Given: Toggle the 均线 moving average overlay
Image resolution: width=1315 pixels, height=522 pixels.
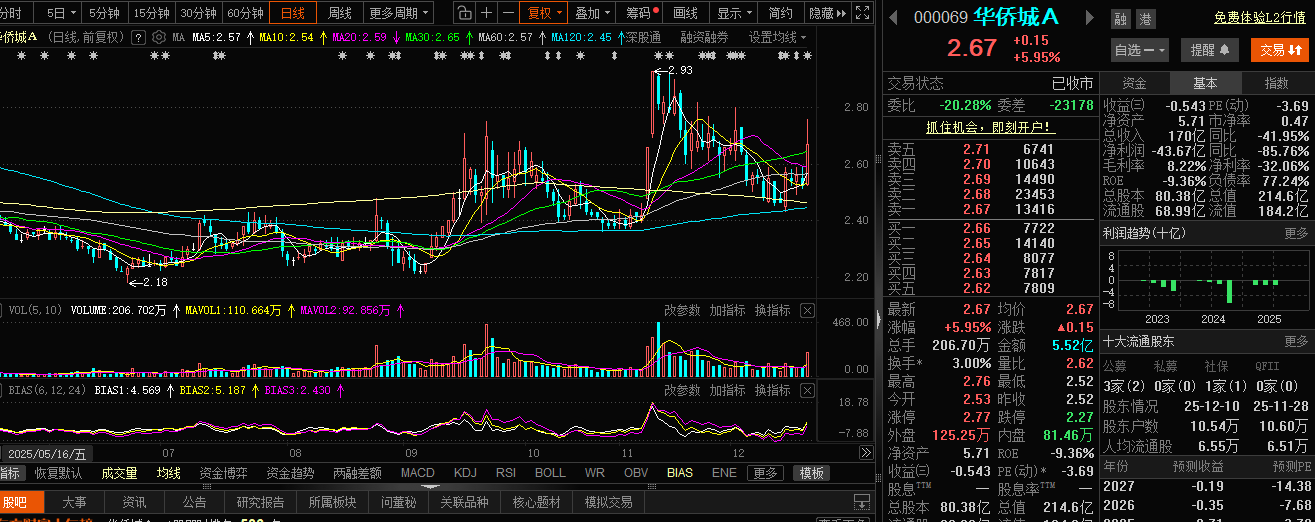Looking at the screenshot, I should [168, 473].
